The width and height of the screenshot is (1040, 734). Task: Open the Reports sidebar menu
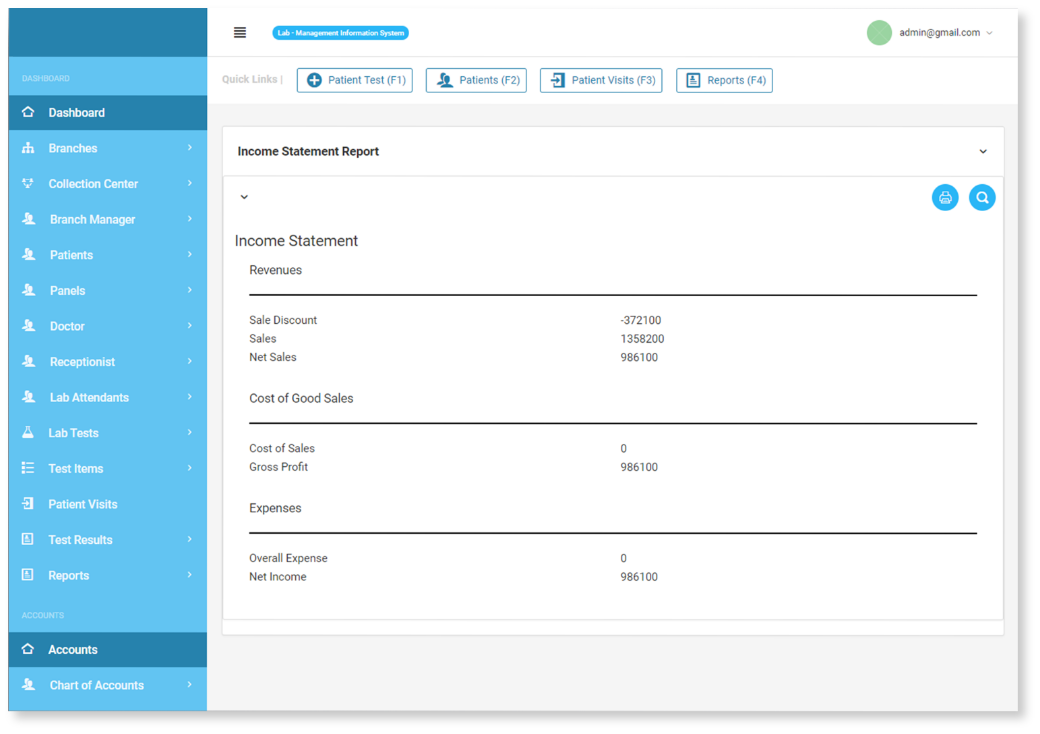point(107,576)
